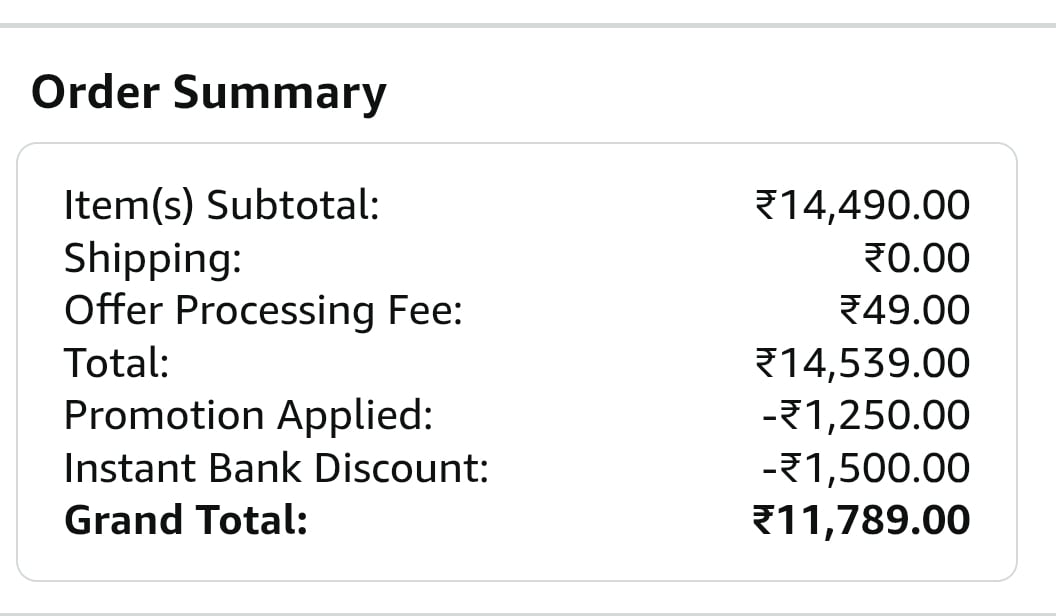
Task: Select the Instant Bank Discount label
Action: [x=276, y=468]
